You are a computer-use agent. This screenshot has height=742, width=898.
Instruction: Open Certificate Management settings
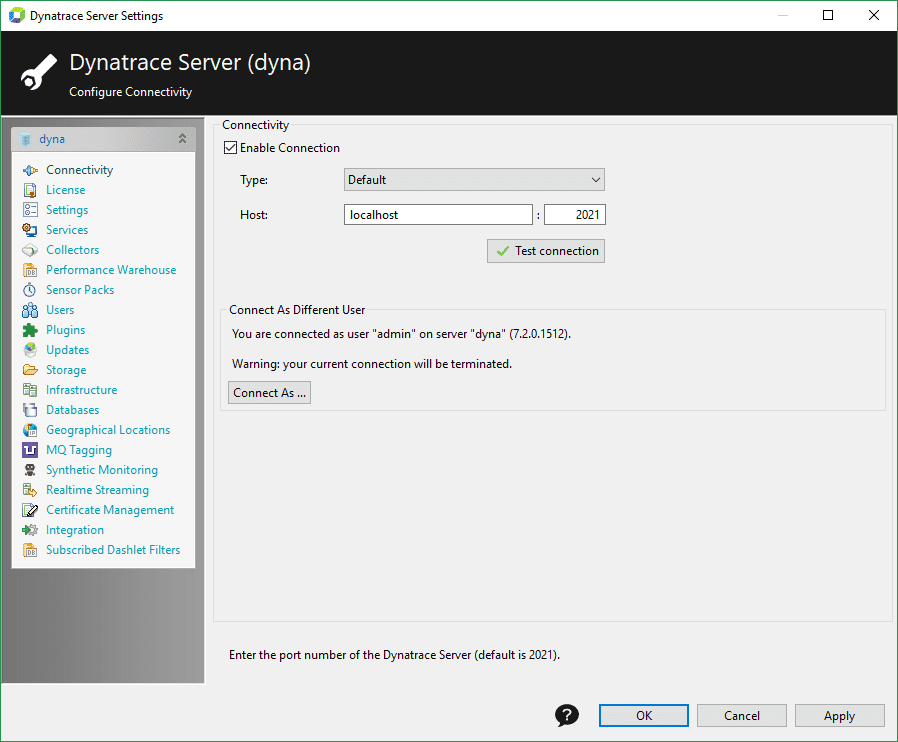(110, 510)
